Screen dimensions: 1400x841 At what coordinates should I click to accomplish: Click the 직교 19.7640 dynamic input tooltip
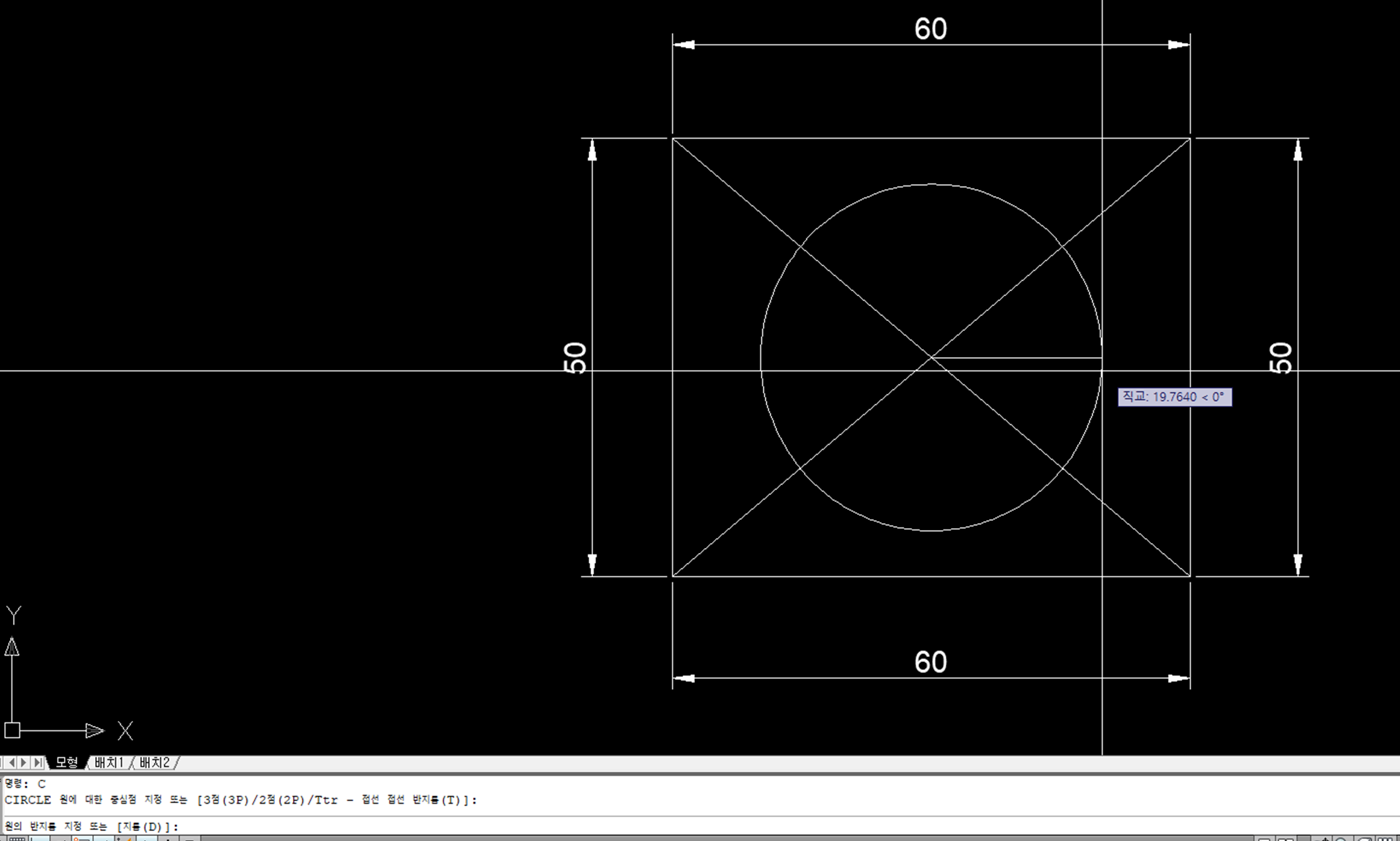(1174, 397)
